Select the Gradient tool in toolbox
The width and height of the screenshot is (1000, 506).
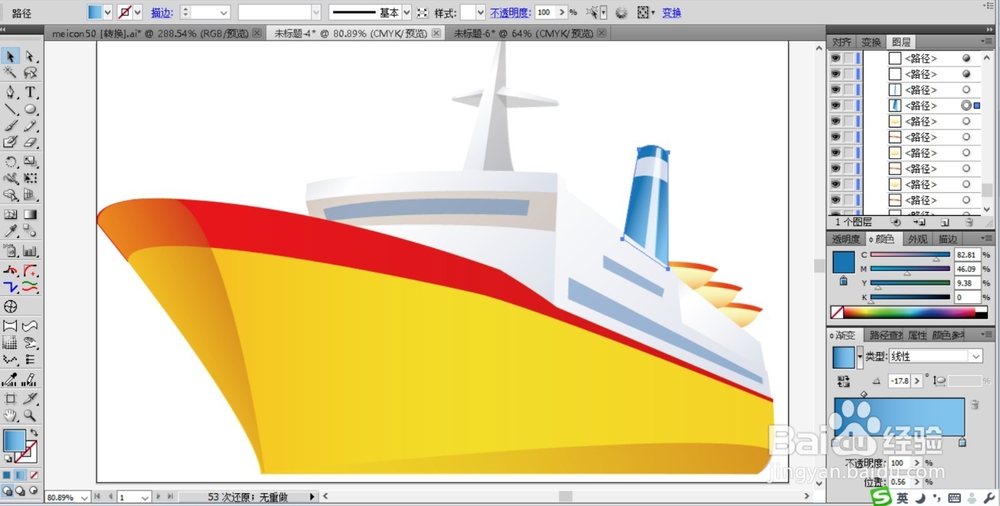click(x=30, y=214)
